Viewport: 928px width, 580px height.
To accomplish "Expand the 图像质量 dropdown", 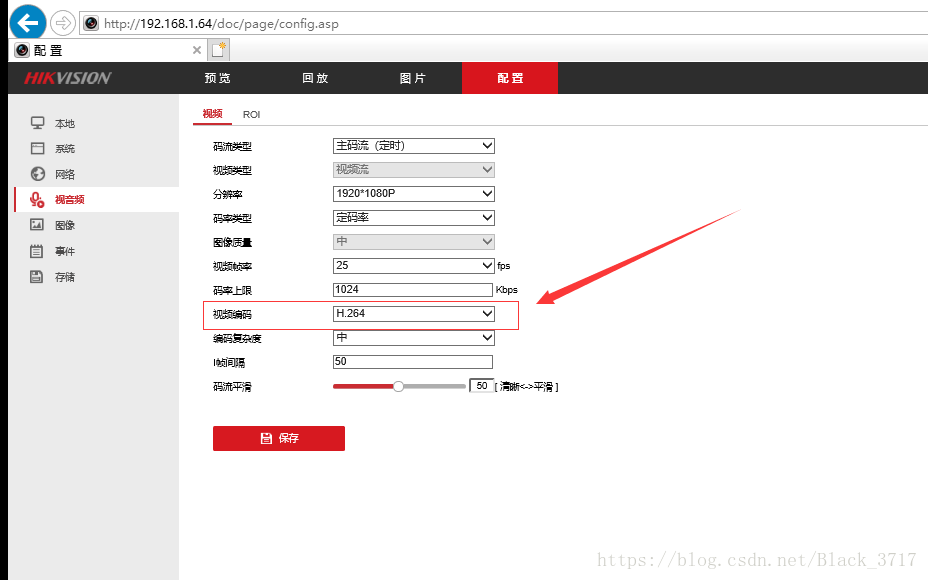I will 414,241.
